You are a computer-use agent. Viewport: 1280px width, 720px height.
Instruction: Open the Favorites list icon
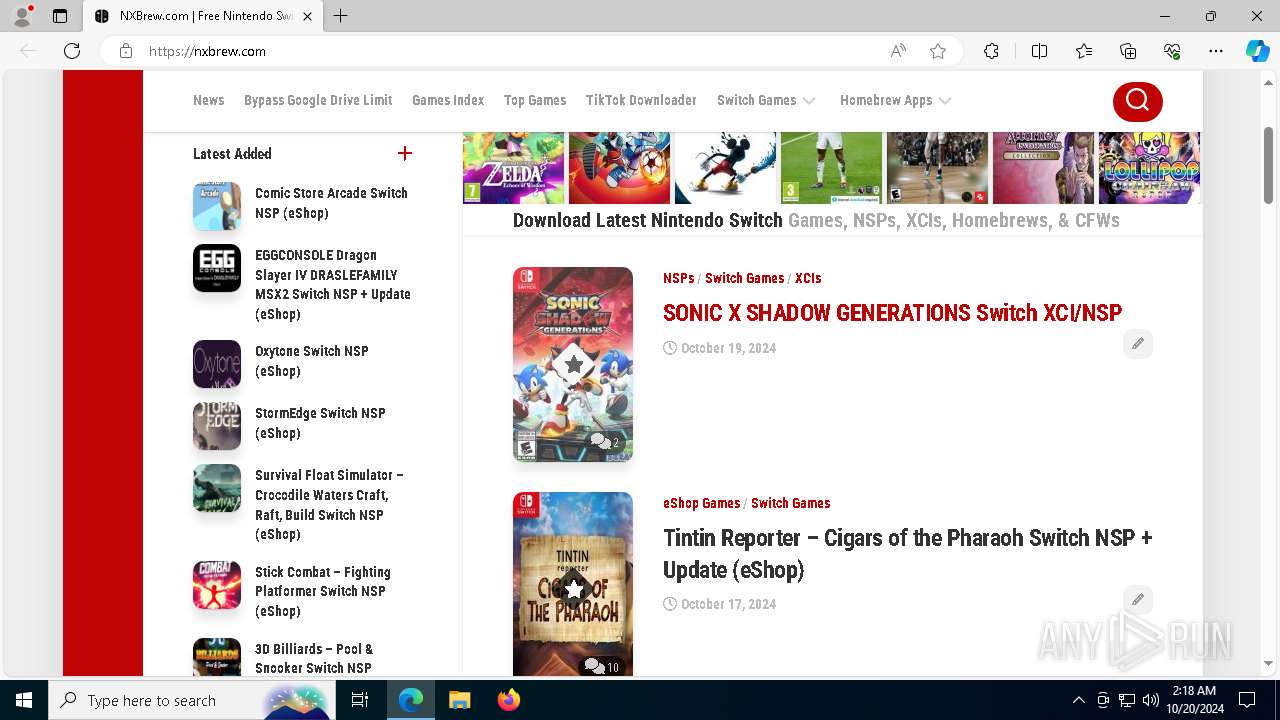click(1084, 51)
